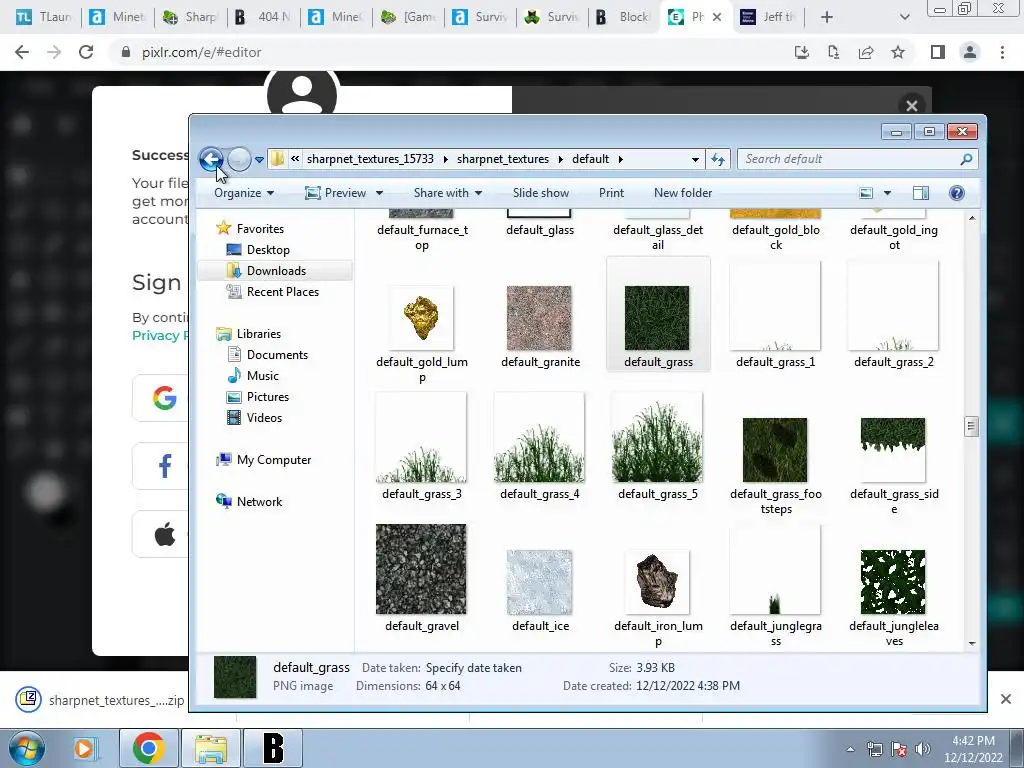This screenshot has width=1024, height=768.
Task: Open Videos library
Action: [264, 417]
